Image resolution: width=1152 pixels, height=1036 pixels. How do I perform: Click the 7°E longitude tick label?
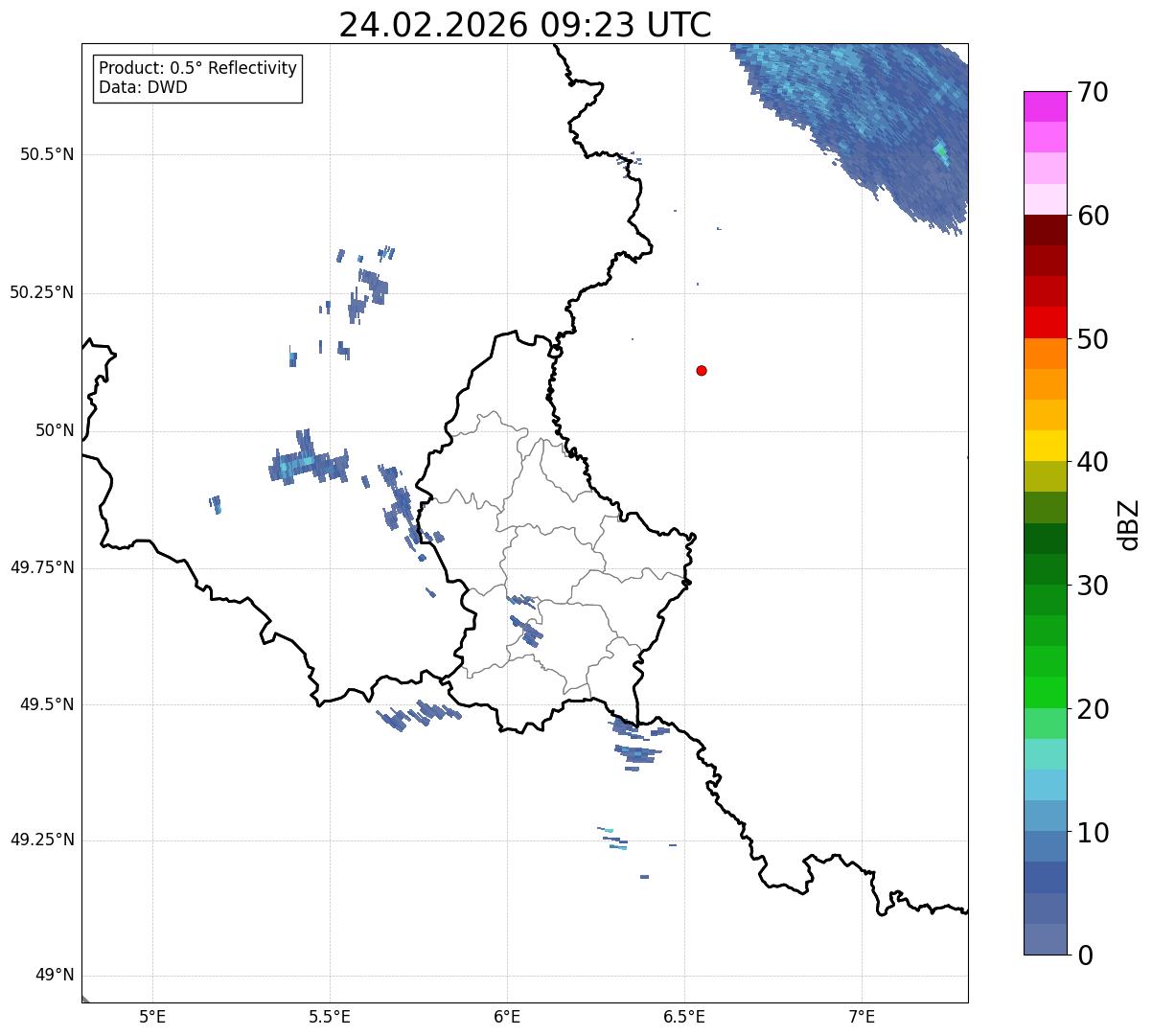click(863, 1016)
